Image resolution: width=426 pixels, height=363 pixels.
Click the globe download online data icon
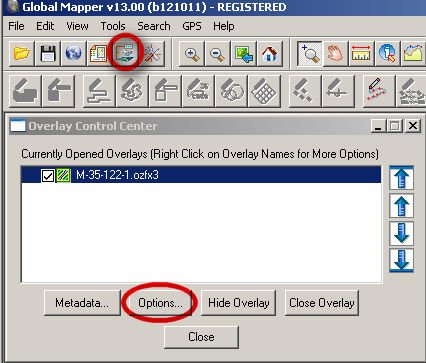[73, 53]
